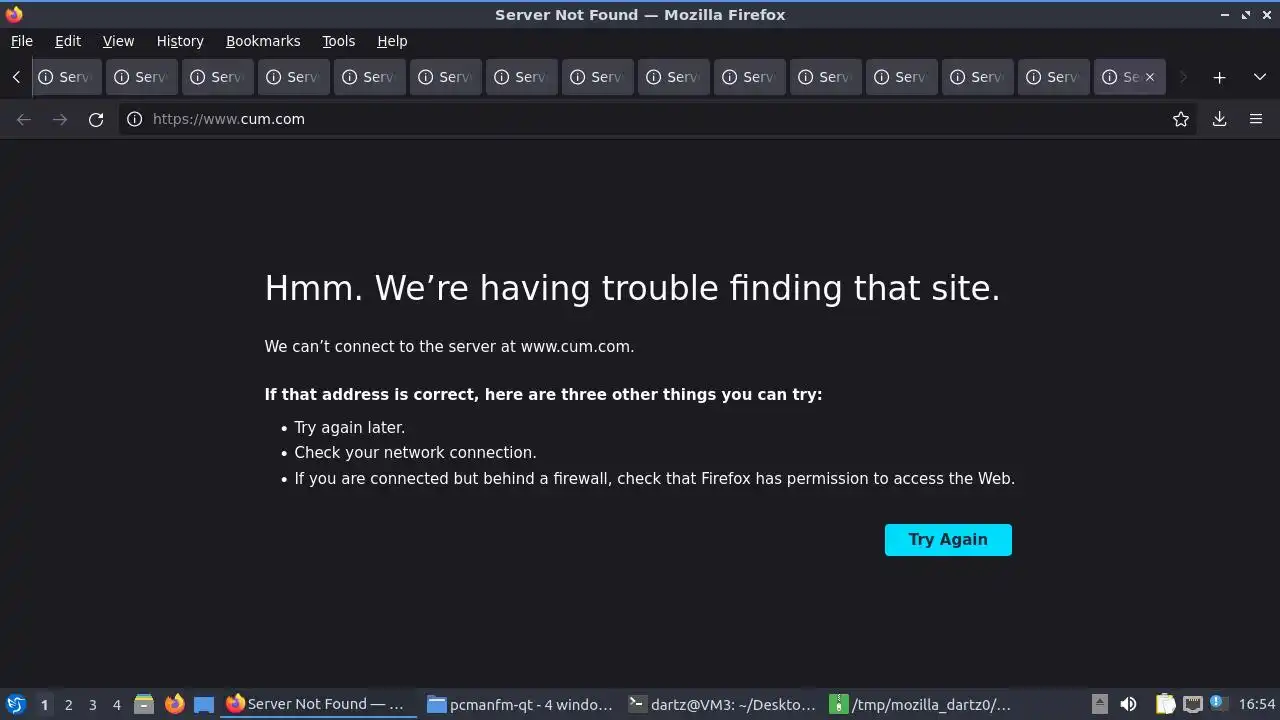Click the 16:54 panel clock

(x=1257, y=704)
